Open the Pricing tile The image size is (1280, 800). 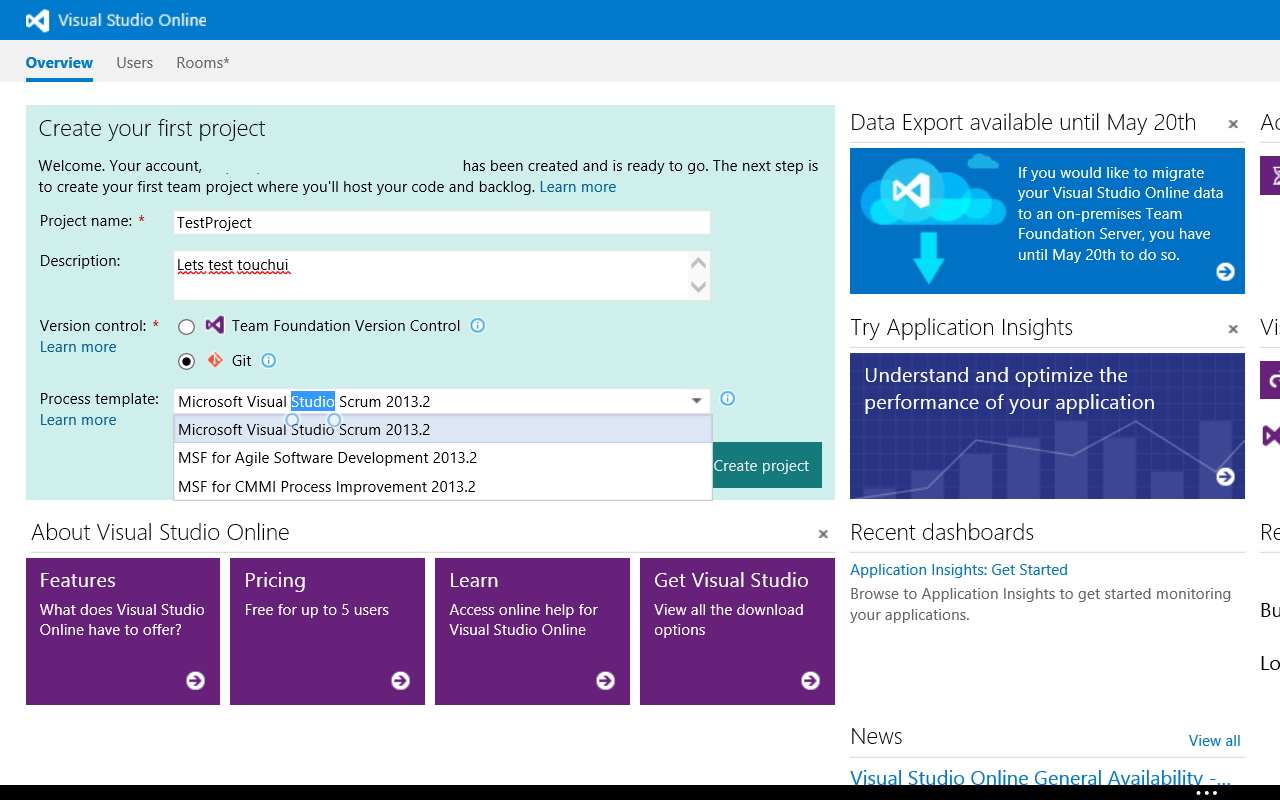327,631
